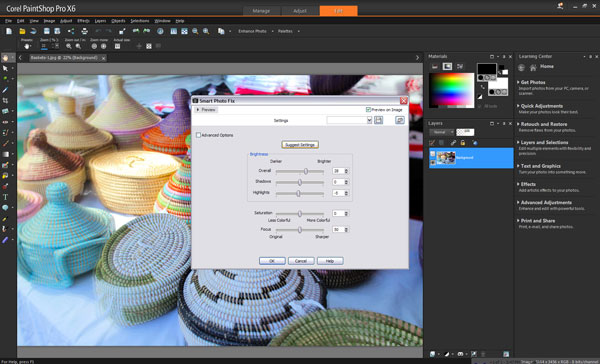600x364 pixels.
Task: Click the Print icon
Action: (x=85, y=31)
